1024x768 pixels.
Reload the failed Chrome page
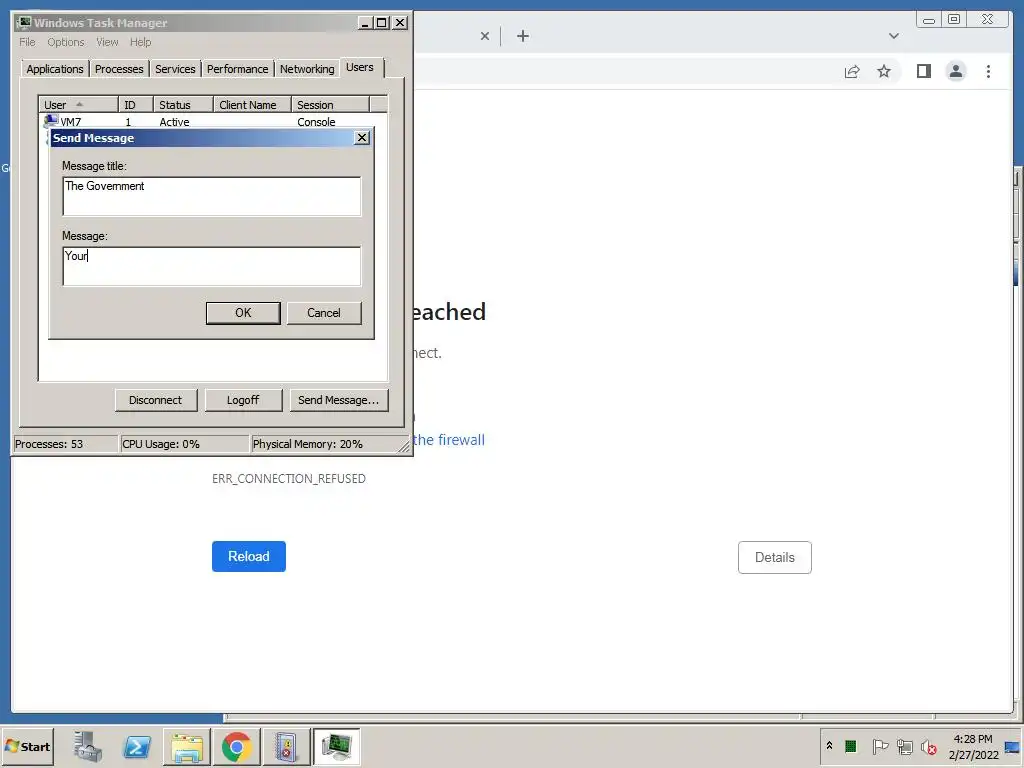(x=249, y=556)
